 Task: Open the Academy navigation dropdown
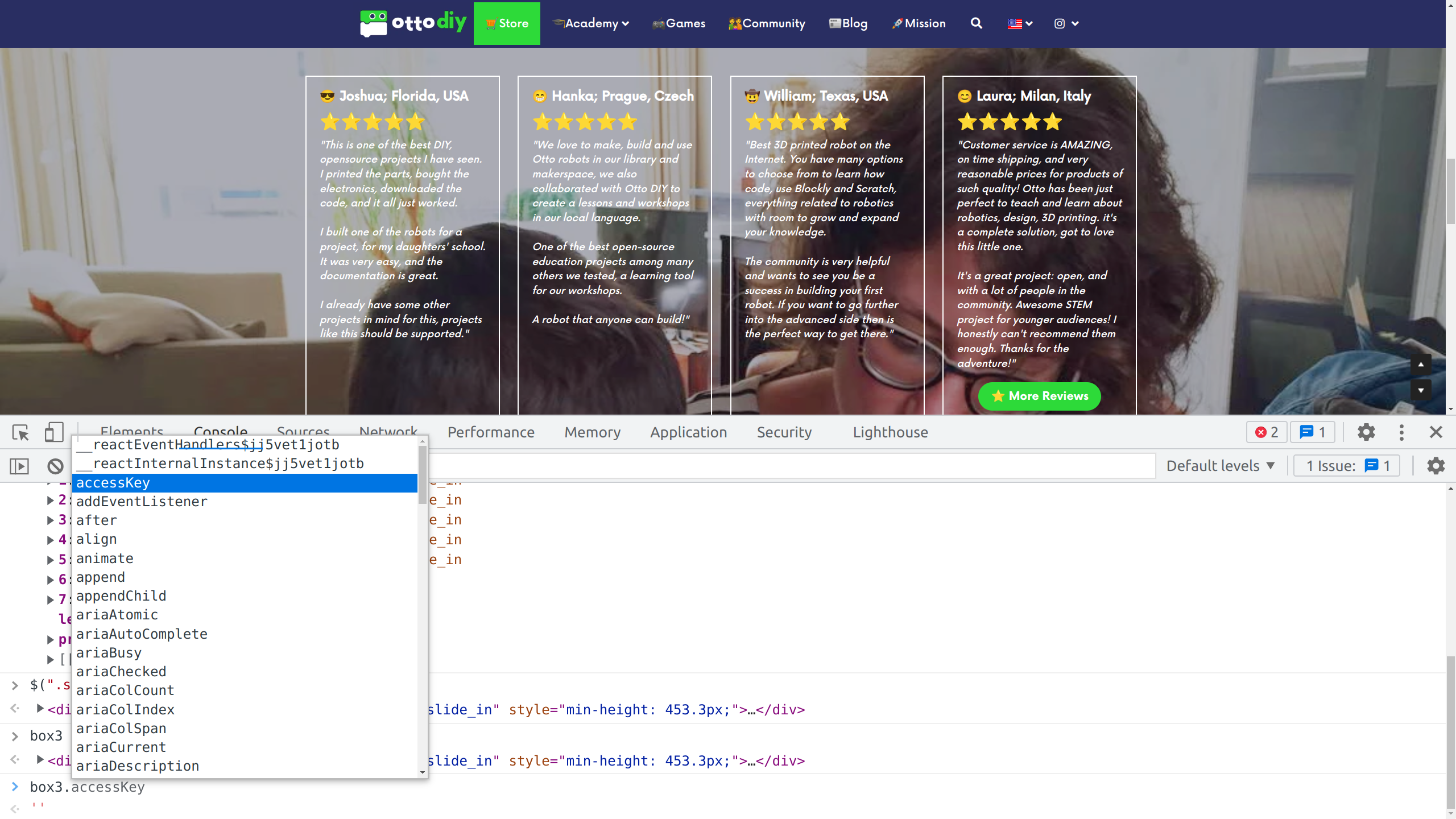coord(591,23)
